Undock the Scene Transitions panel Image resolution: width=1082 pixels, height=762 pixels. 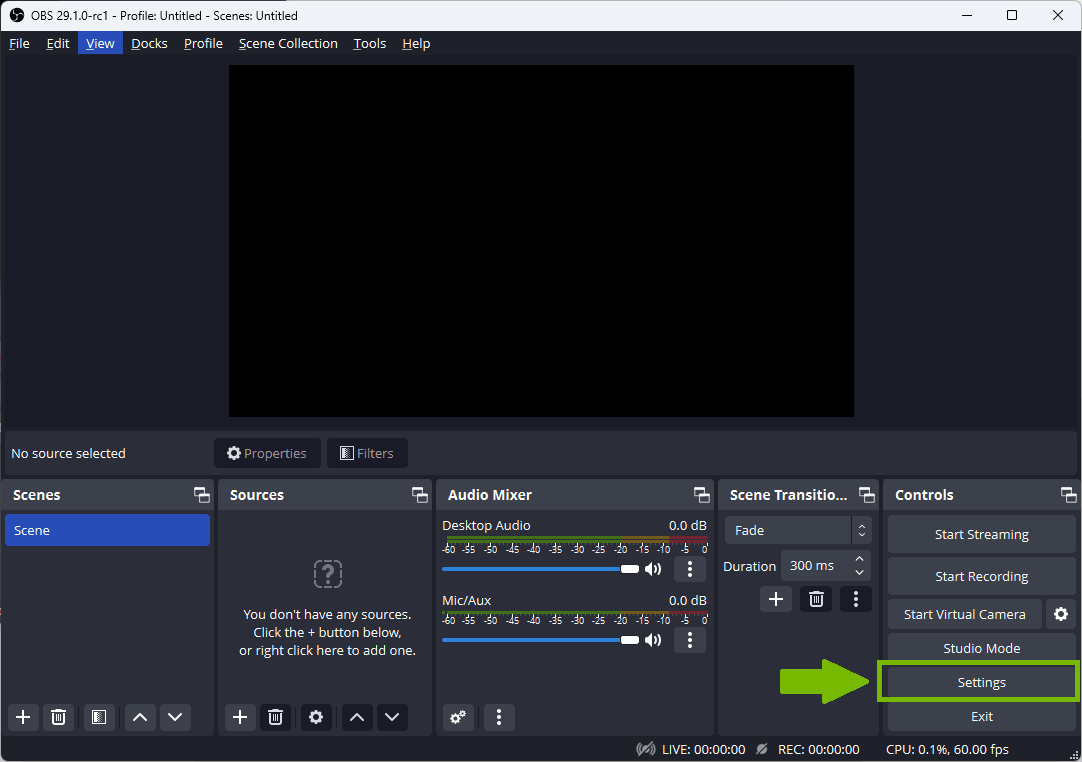[x=867, y=495]
